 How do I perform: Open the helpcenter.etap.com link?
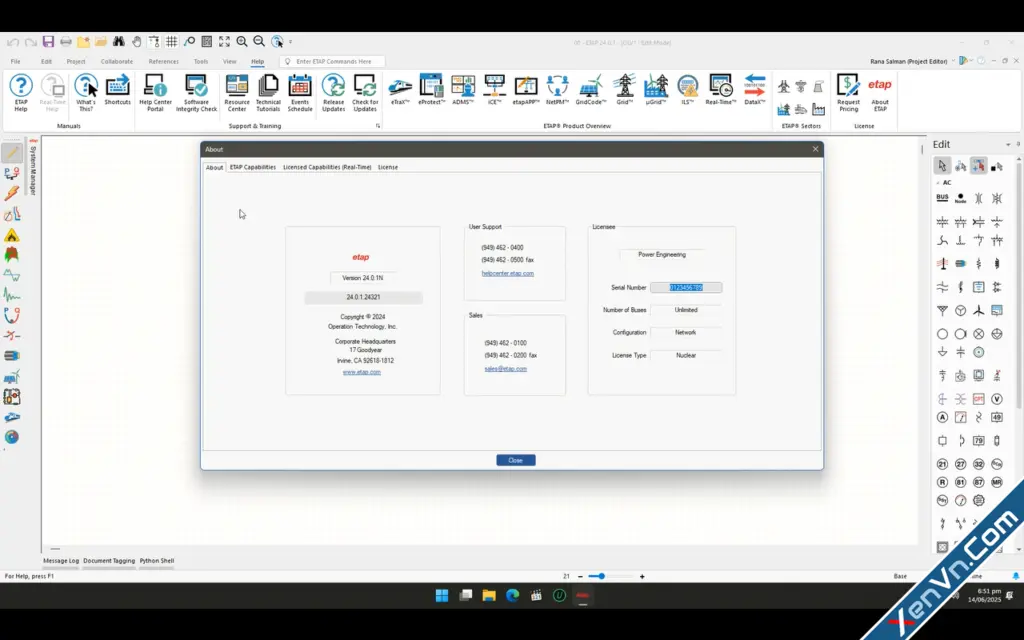[507, 274]
